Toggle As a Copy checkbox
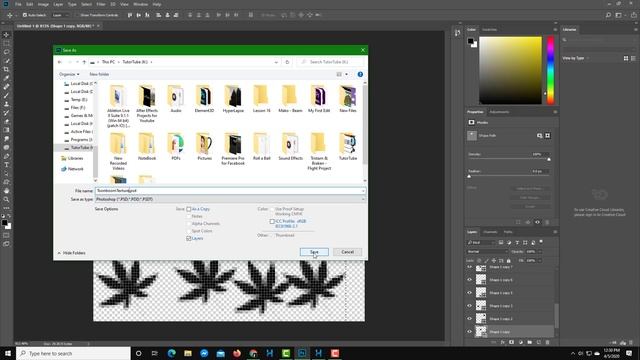Screen dimensions: 640x360 (x=189, y=209)
